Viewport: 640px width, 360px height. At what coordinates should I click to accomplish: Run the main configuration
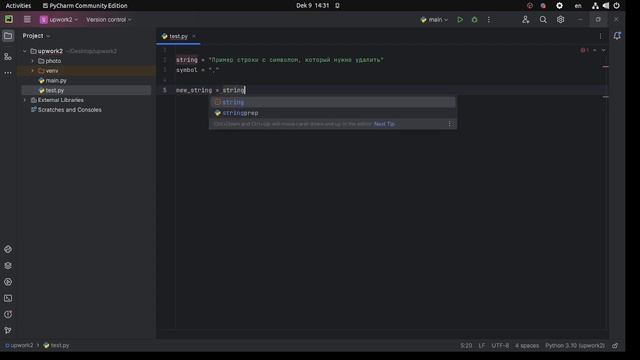pos(460,20)
